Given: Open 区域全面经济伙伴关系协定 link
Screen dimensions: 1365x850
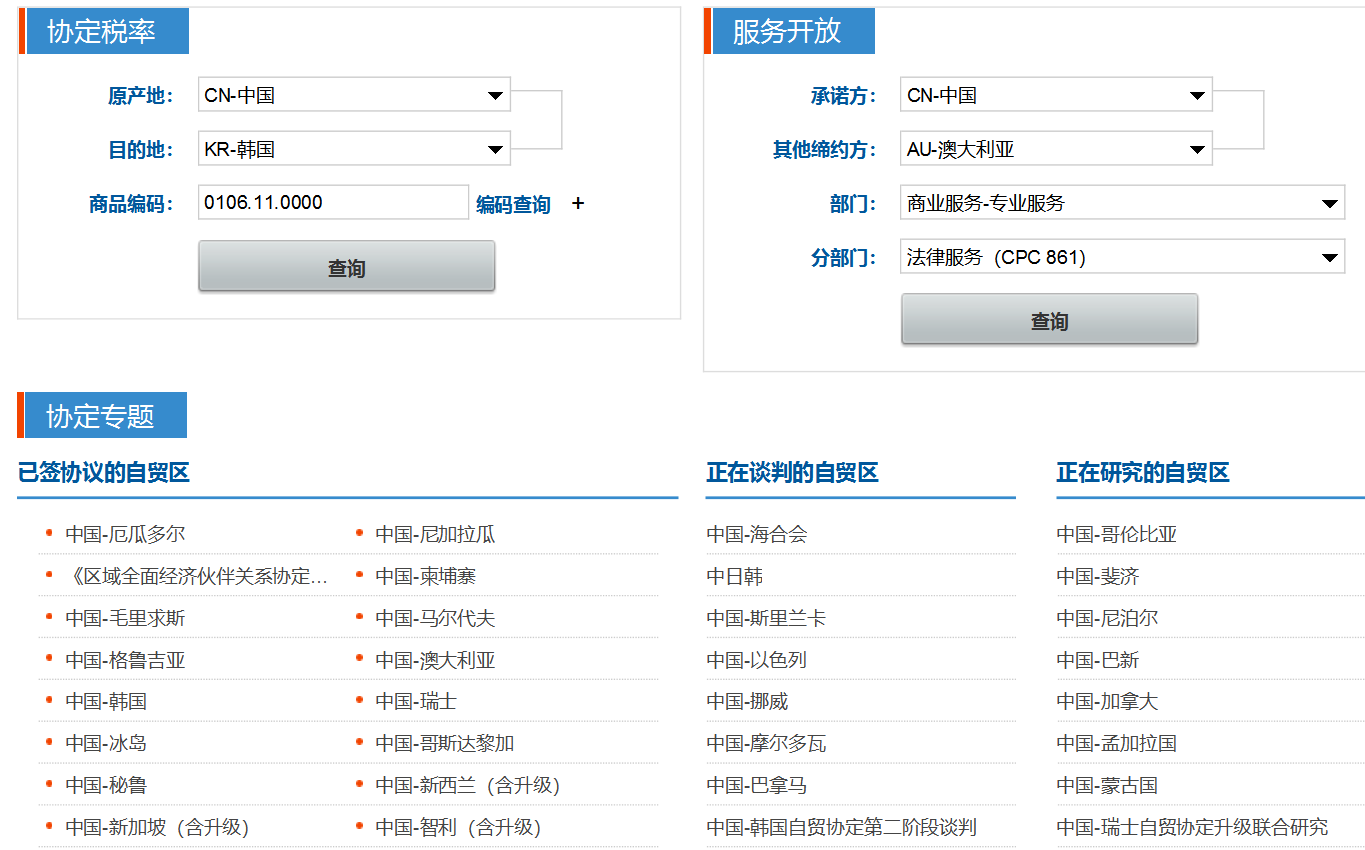Looking at the screenshot, I should coord(196,577).
